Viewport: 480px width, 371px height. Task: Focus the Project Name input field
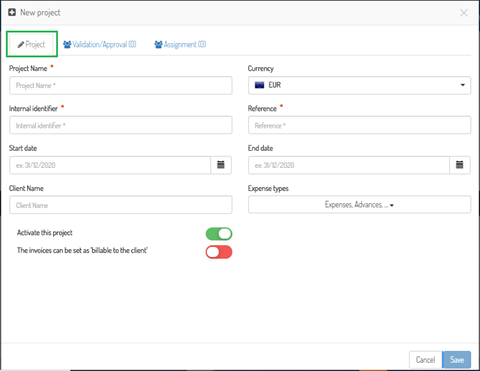(121, 86)
